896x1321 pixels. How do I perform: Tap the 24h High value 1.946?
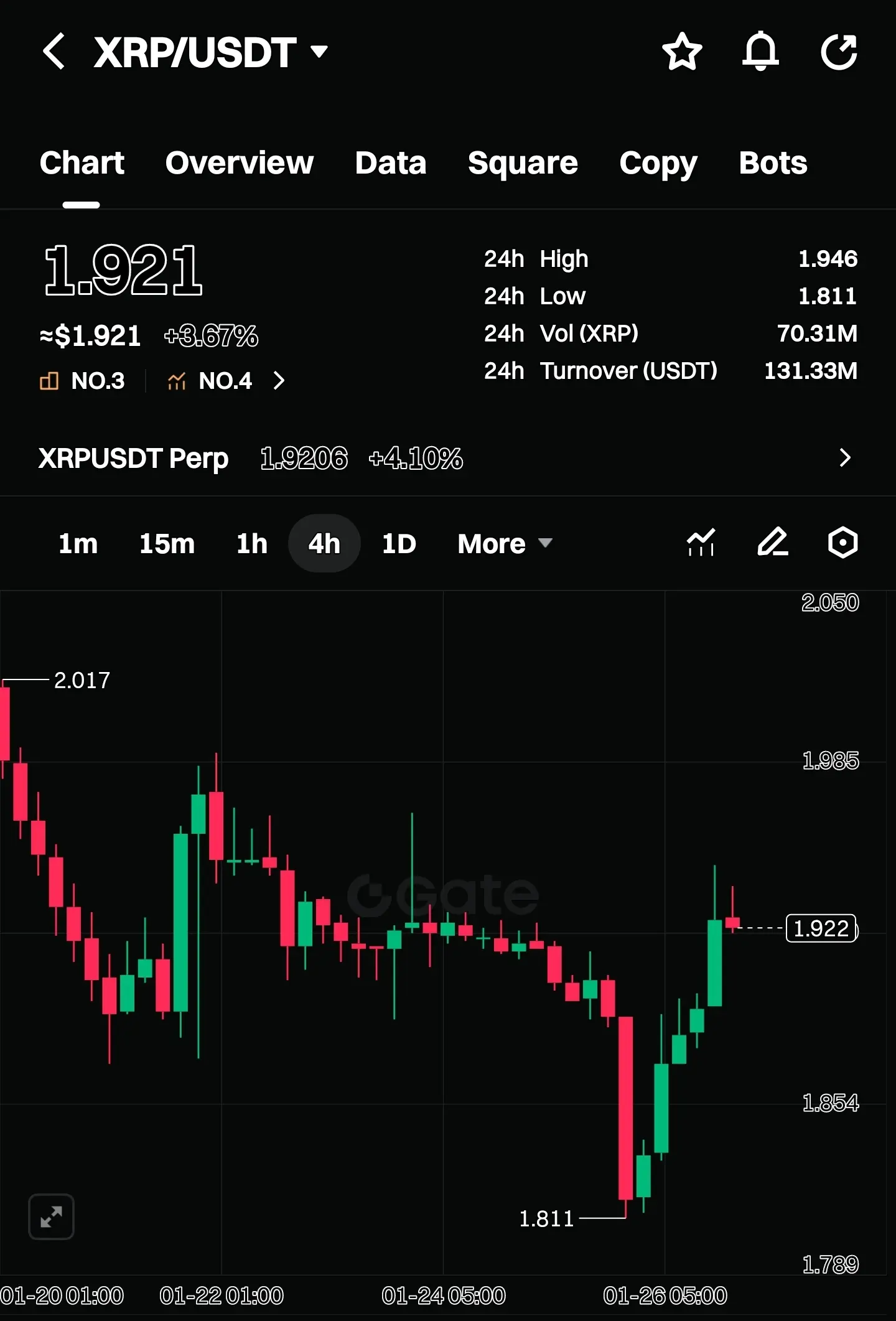(828, 259)
